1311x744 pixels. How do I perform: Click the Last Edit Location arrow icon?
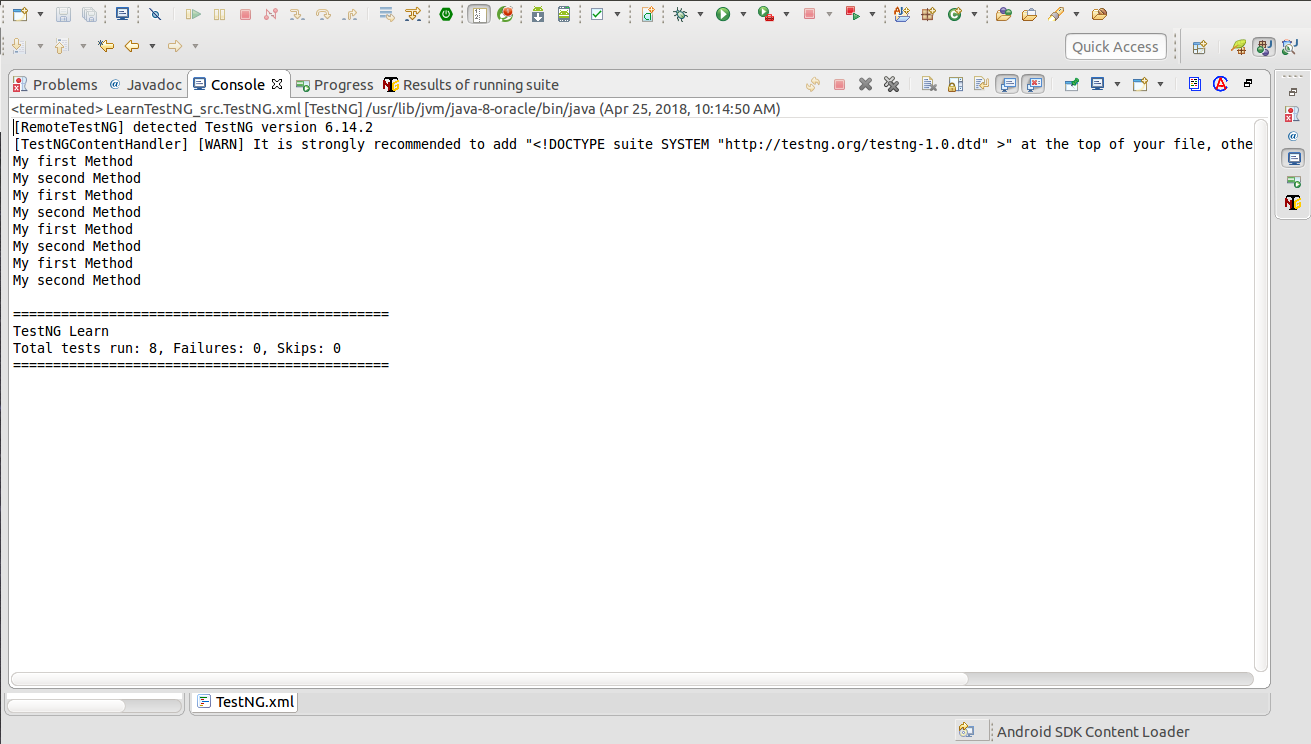pyautogui.click(x=105, y=46)
